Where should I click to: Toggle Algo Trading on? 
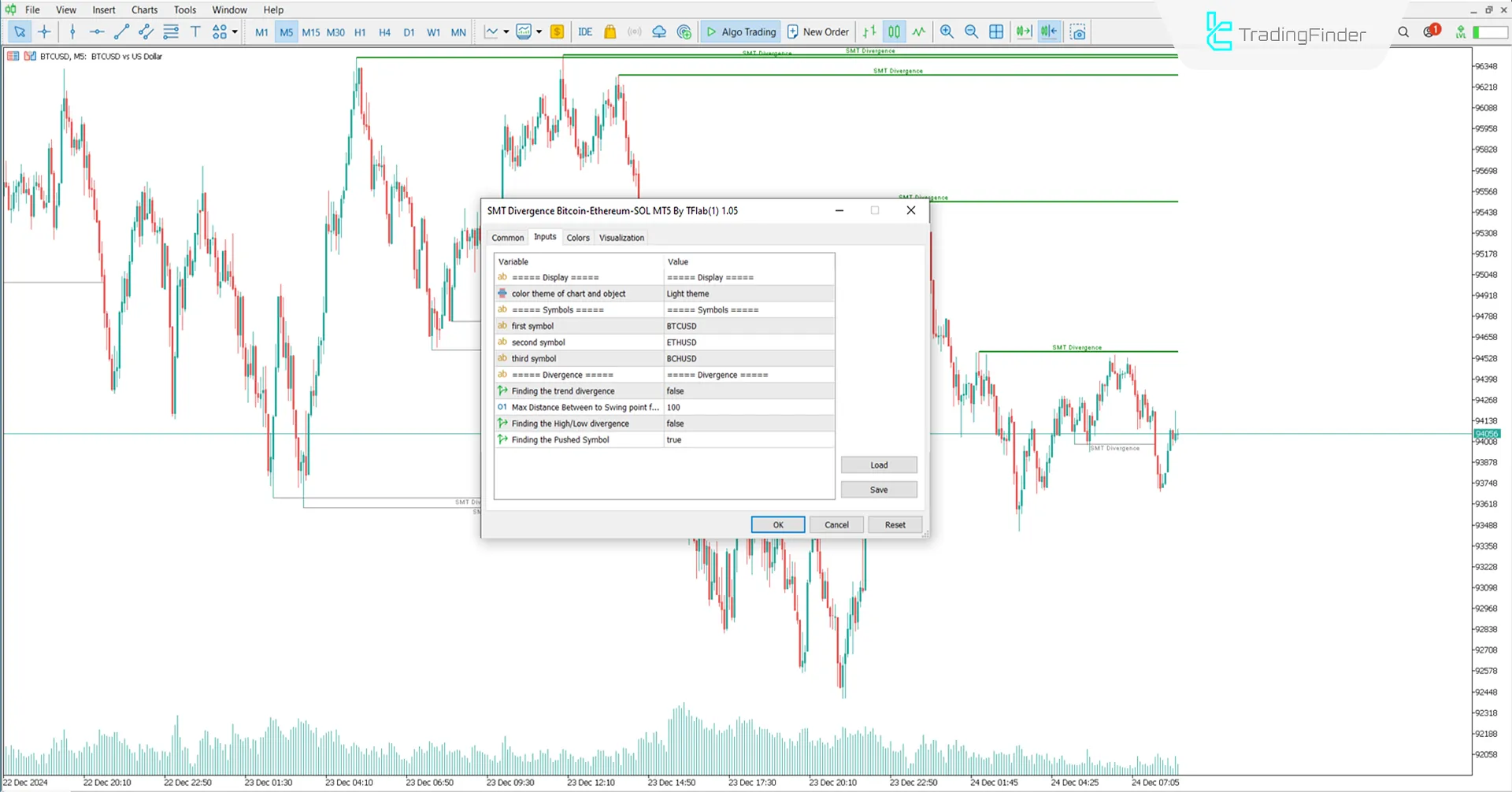tap(740, 31)
